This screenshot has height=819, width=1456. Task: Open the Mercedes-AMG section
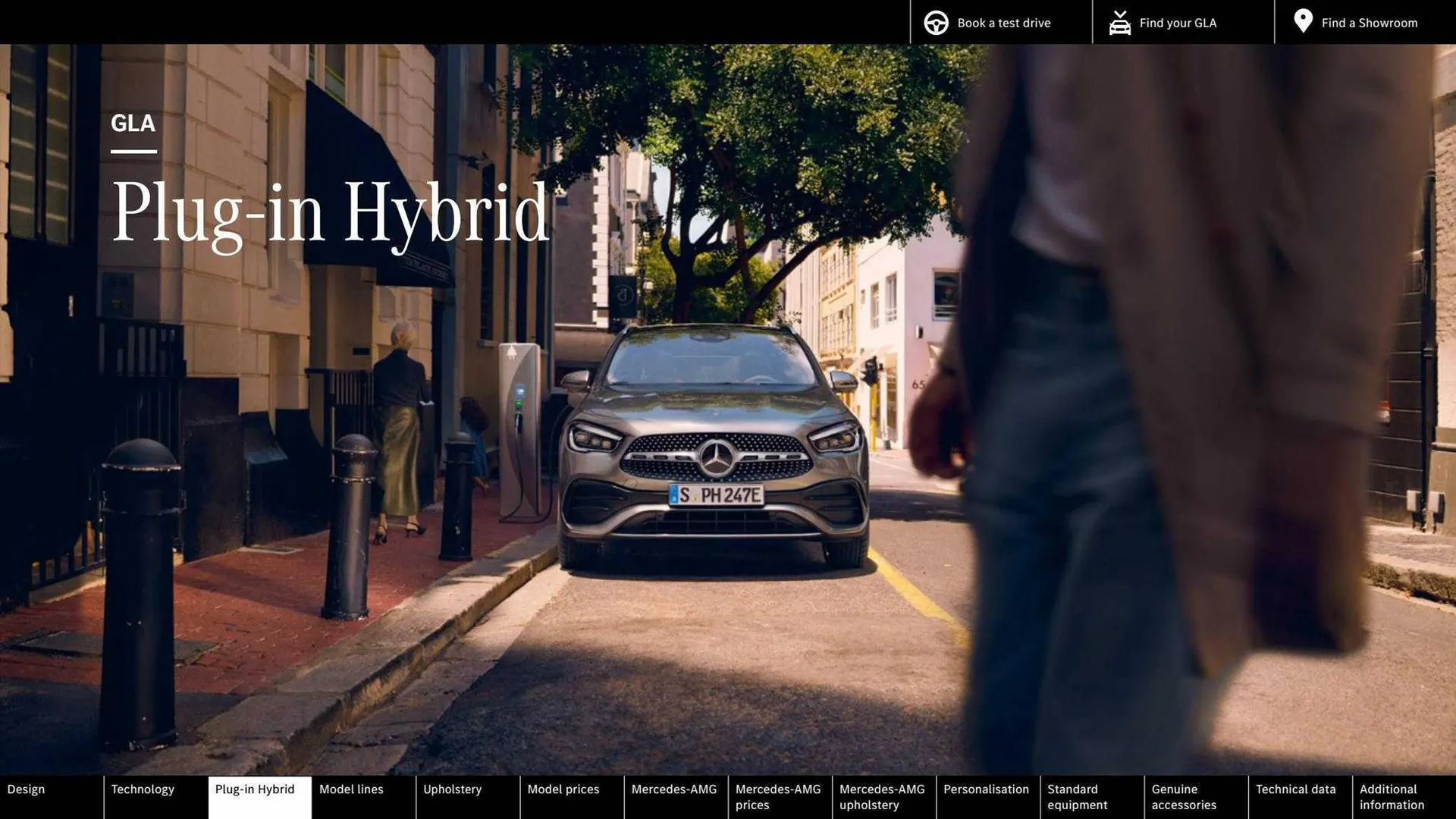674,796
